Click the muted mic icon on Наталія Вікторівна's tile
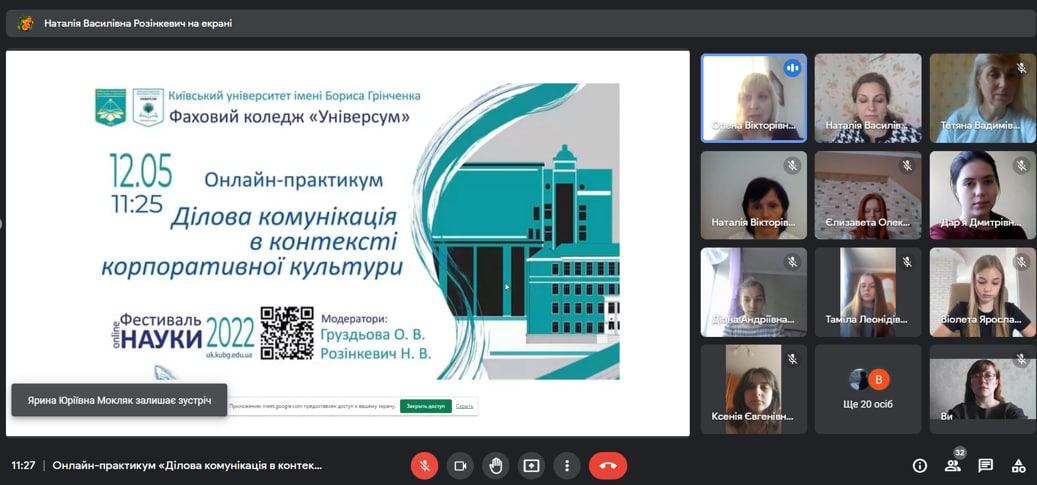 tap(792, 165)
